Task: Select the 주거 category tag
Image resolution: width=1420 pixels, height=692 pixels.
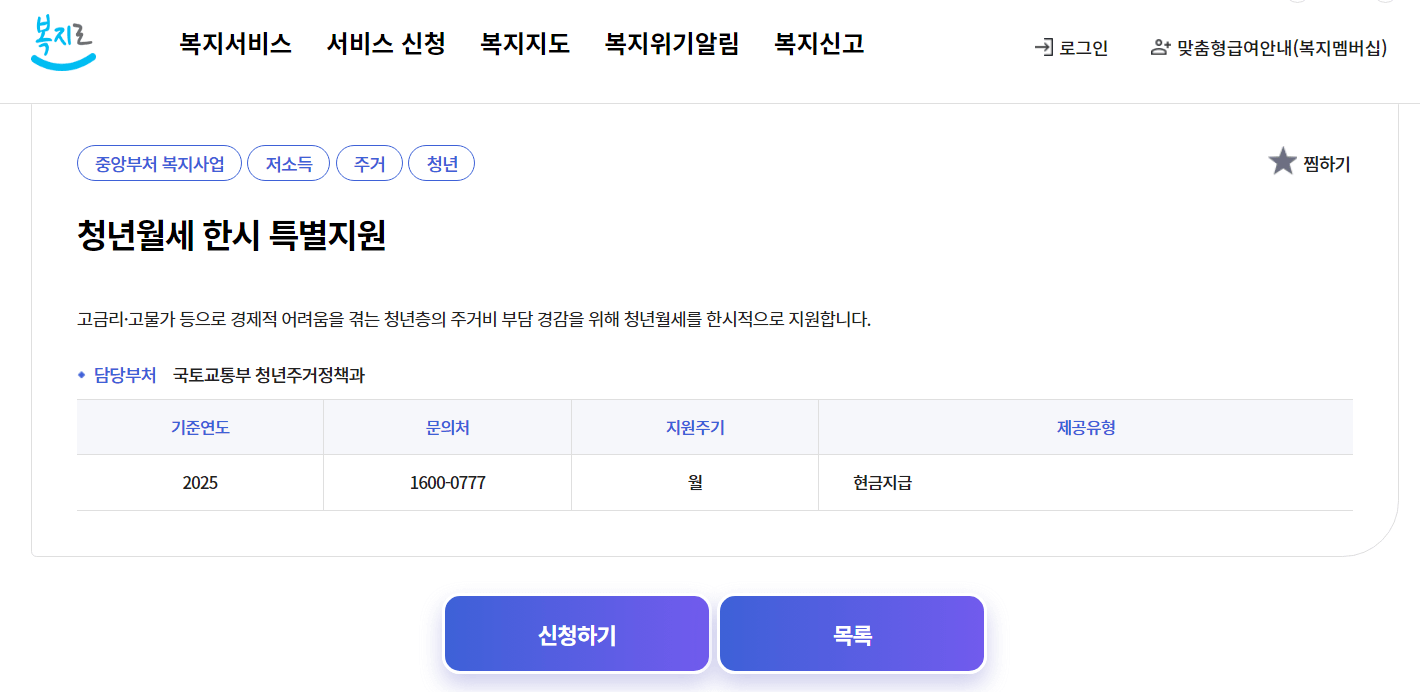Action: 369,163
